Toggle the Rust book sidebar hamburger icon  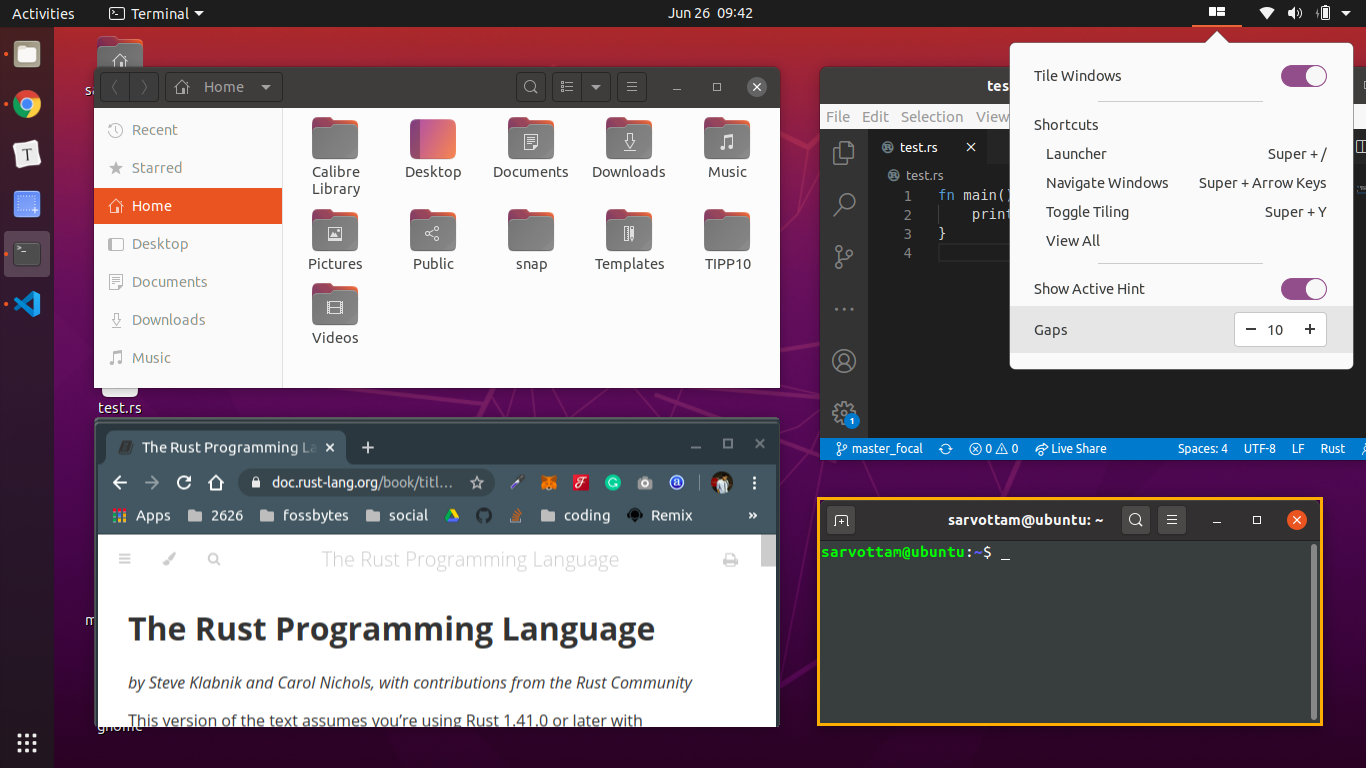click(x=125, y=560)
